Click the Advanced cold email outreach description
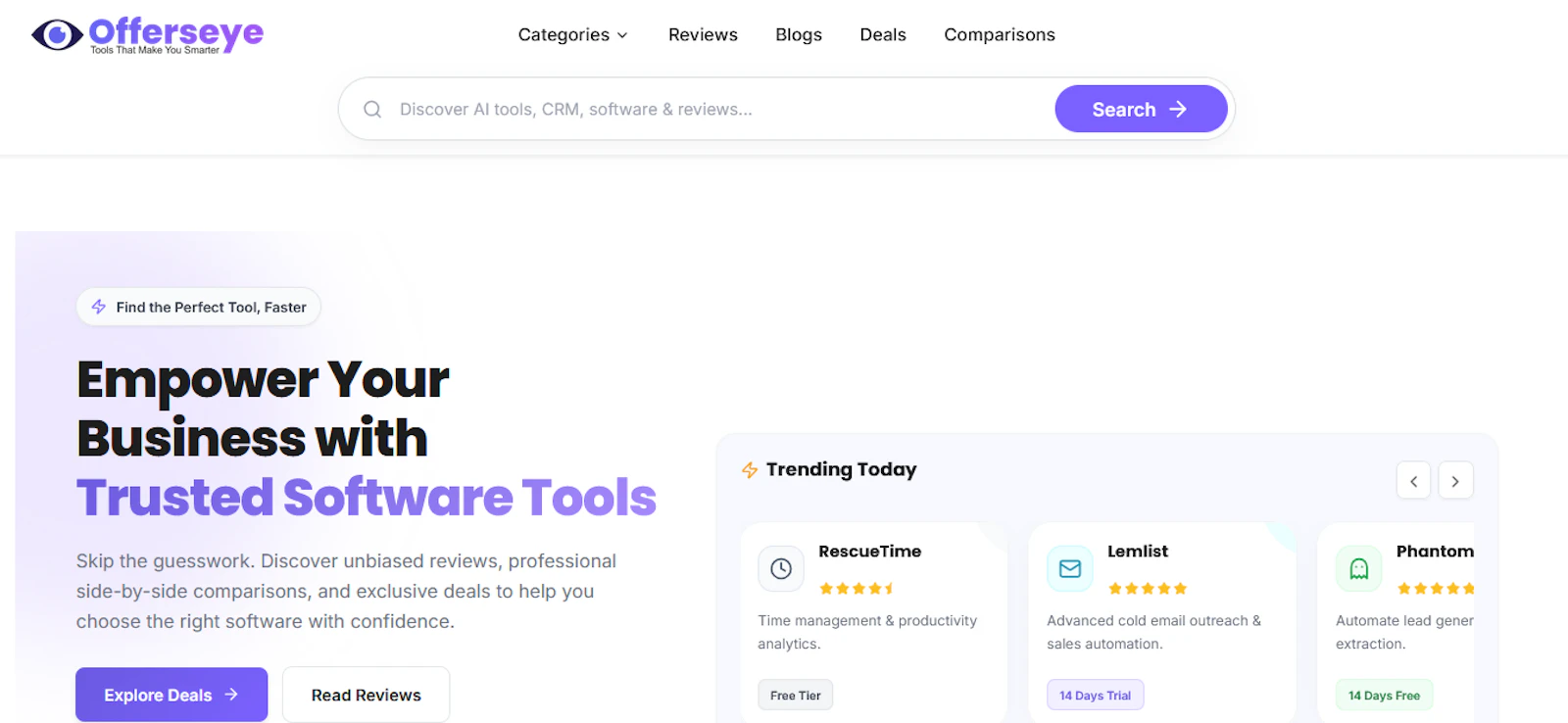This screenshot has height=723, width=1568. coord(1153,632)
